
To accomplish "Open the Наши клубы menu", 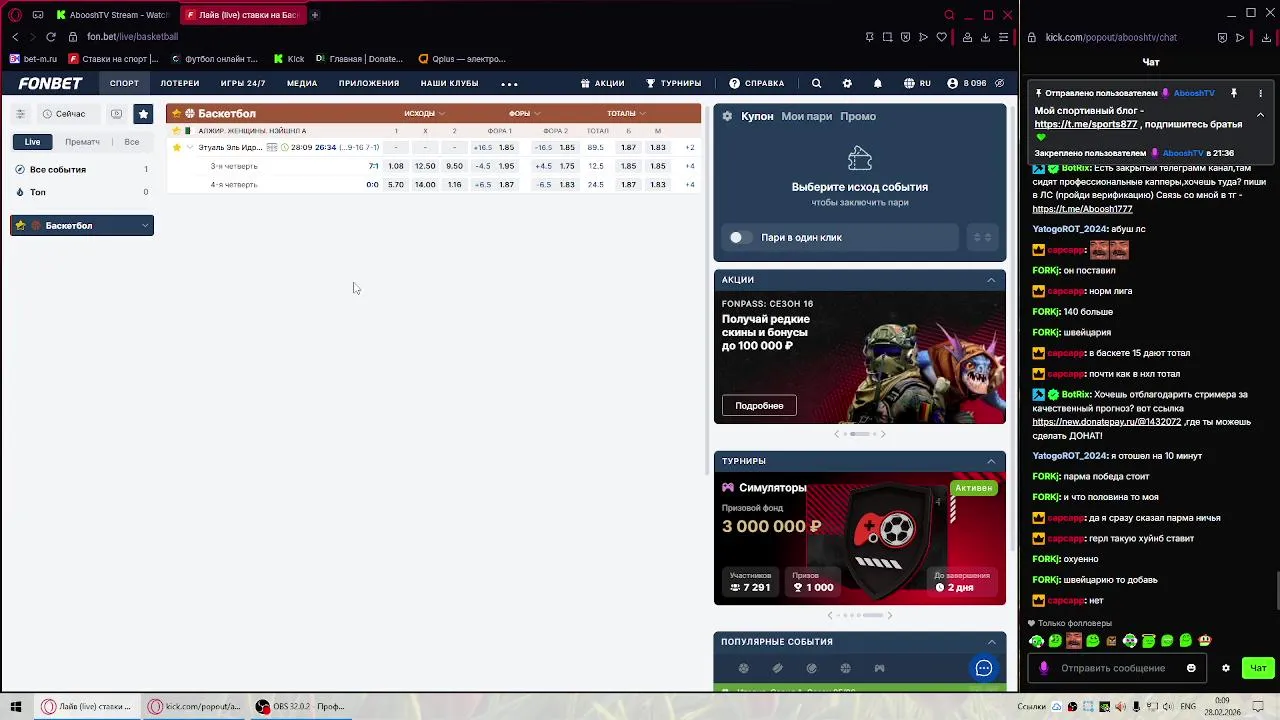I will (x=449, y=84).
